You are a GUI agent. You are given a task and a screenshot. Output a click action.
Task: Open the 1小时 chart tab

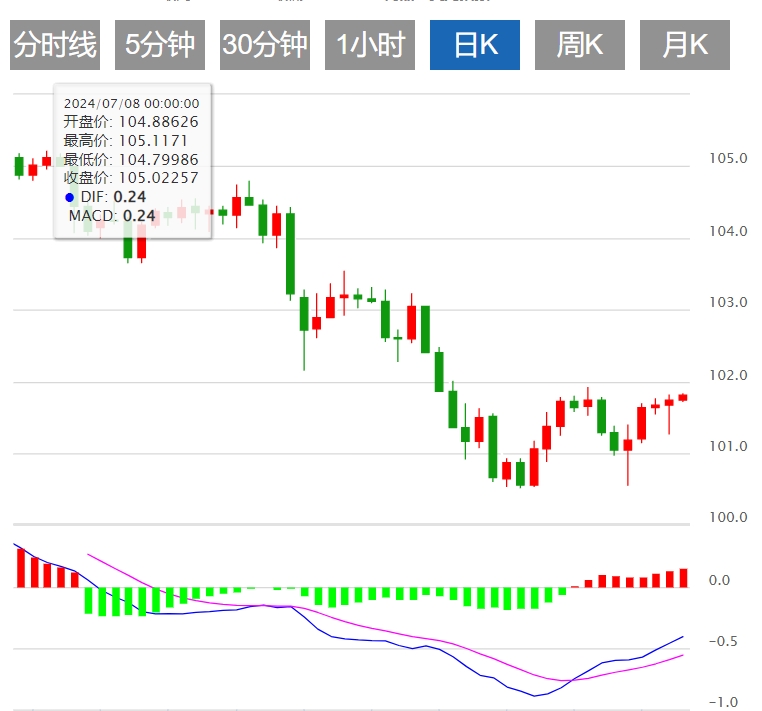[370, 45]
